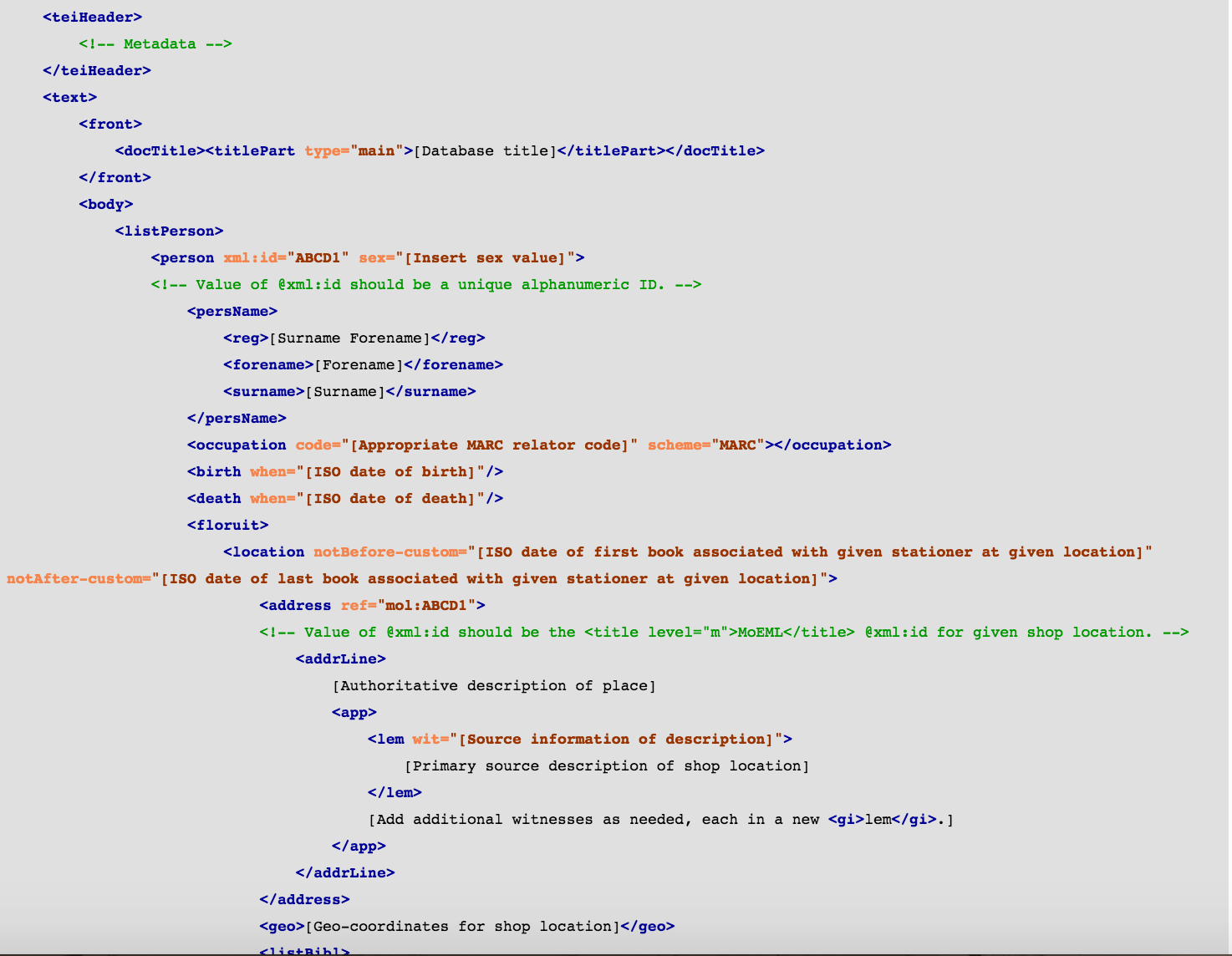Image resolution: width=1232 pixels, height=956 pixels.
Task: Click the closing </address> tag
Action: point(304,899)
